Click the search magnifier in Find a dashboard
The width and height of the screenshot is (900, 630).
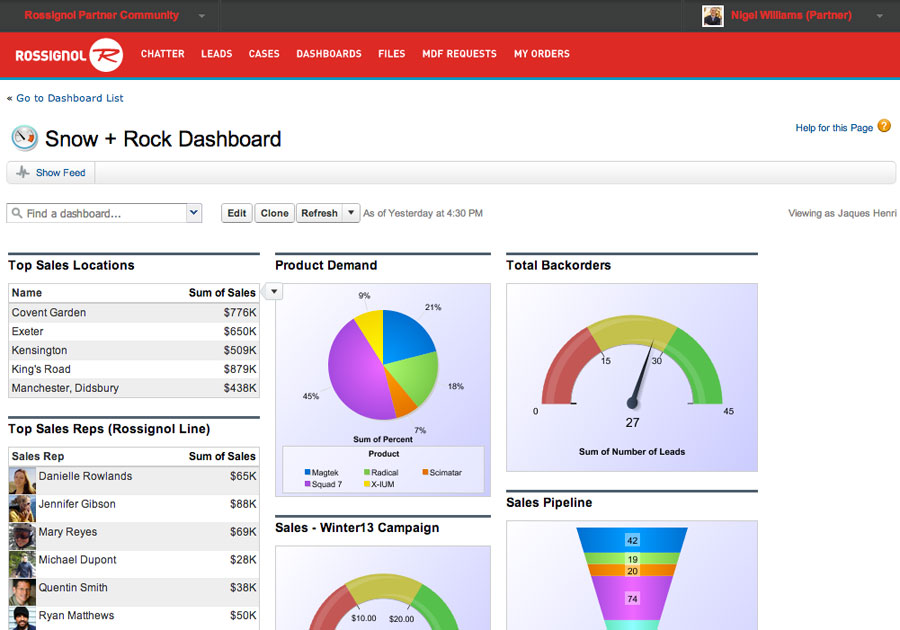[x=17, y=213]
